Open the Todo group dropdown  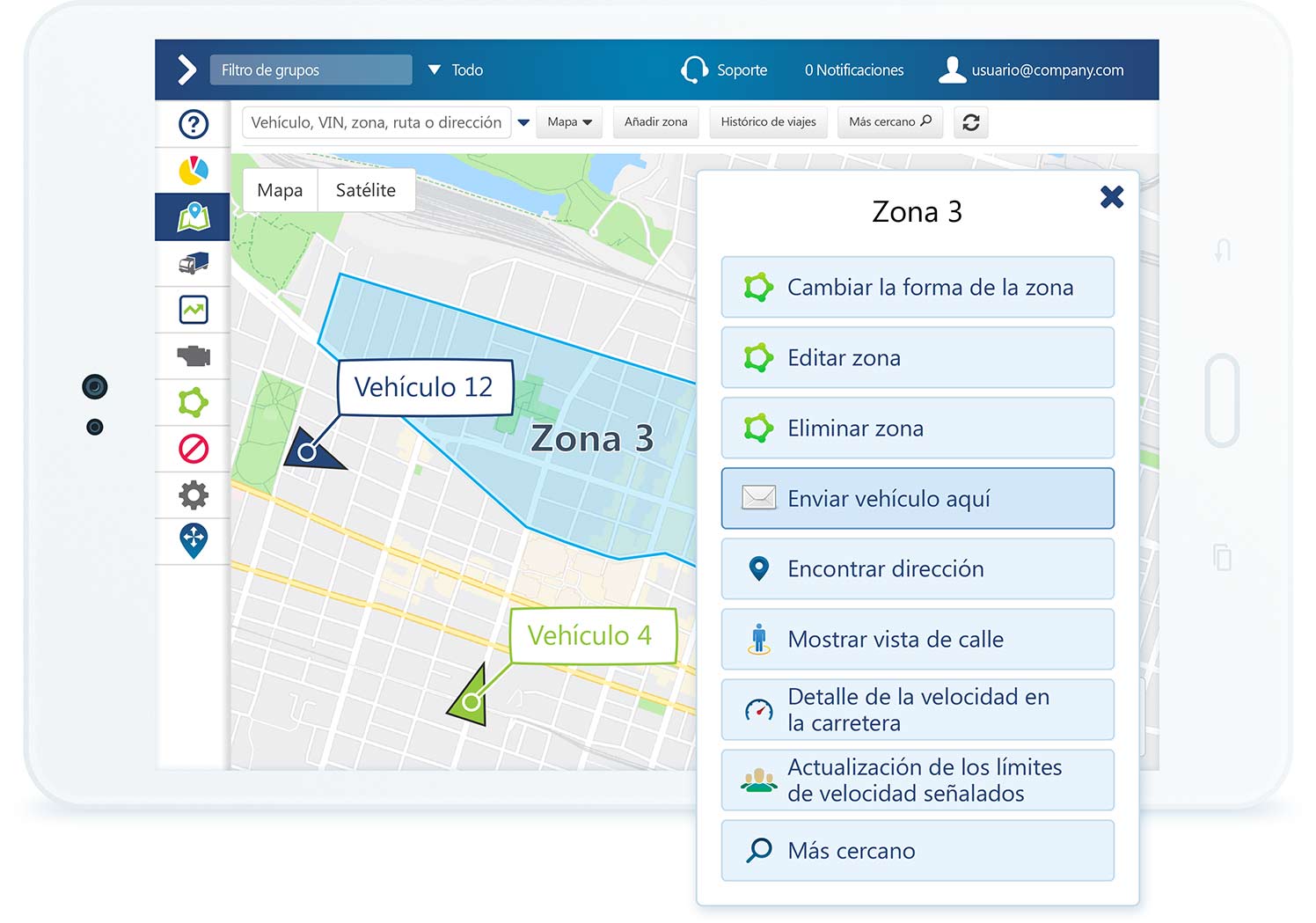(456, 70)
